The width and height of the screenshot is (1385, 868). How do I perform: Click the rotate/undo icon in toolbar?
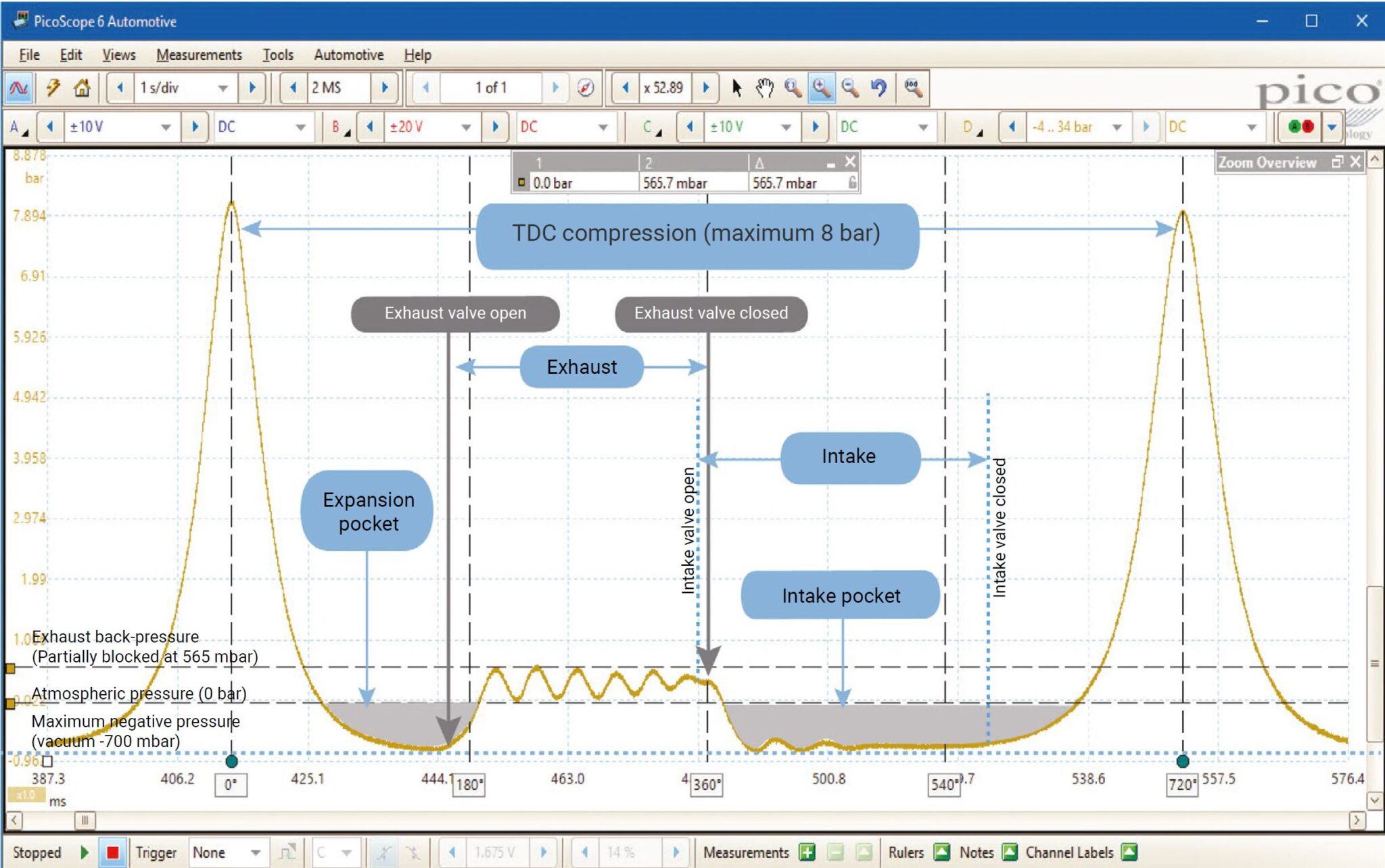tap(876, 89)
